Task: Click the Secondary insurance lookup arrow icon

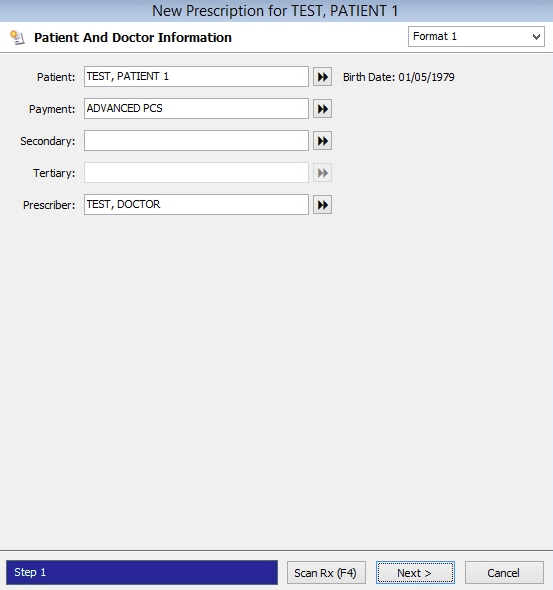Action: [x=322, y=141]
